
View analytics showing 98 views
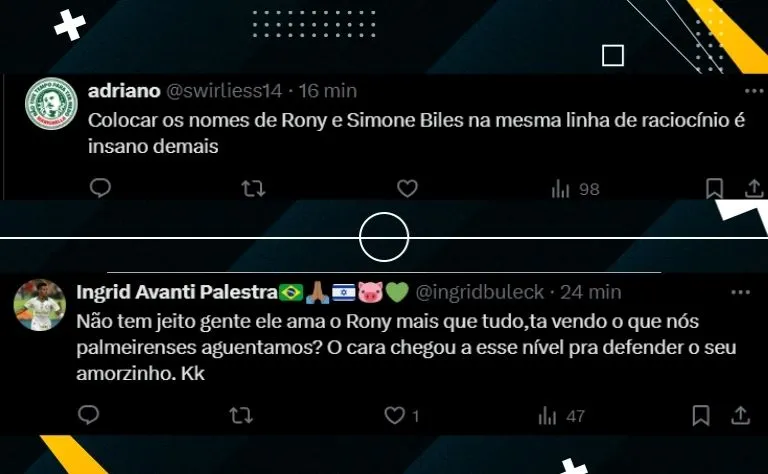click(575, 189)
